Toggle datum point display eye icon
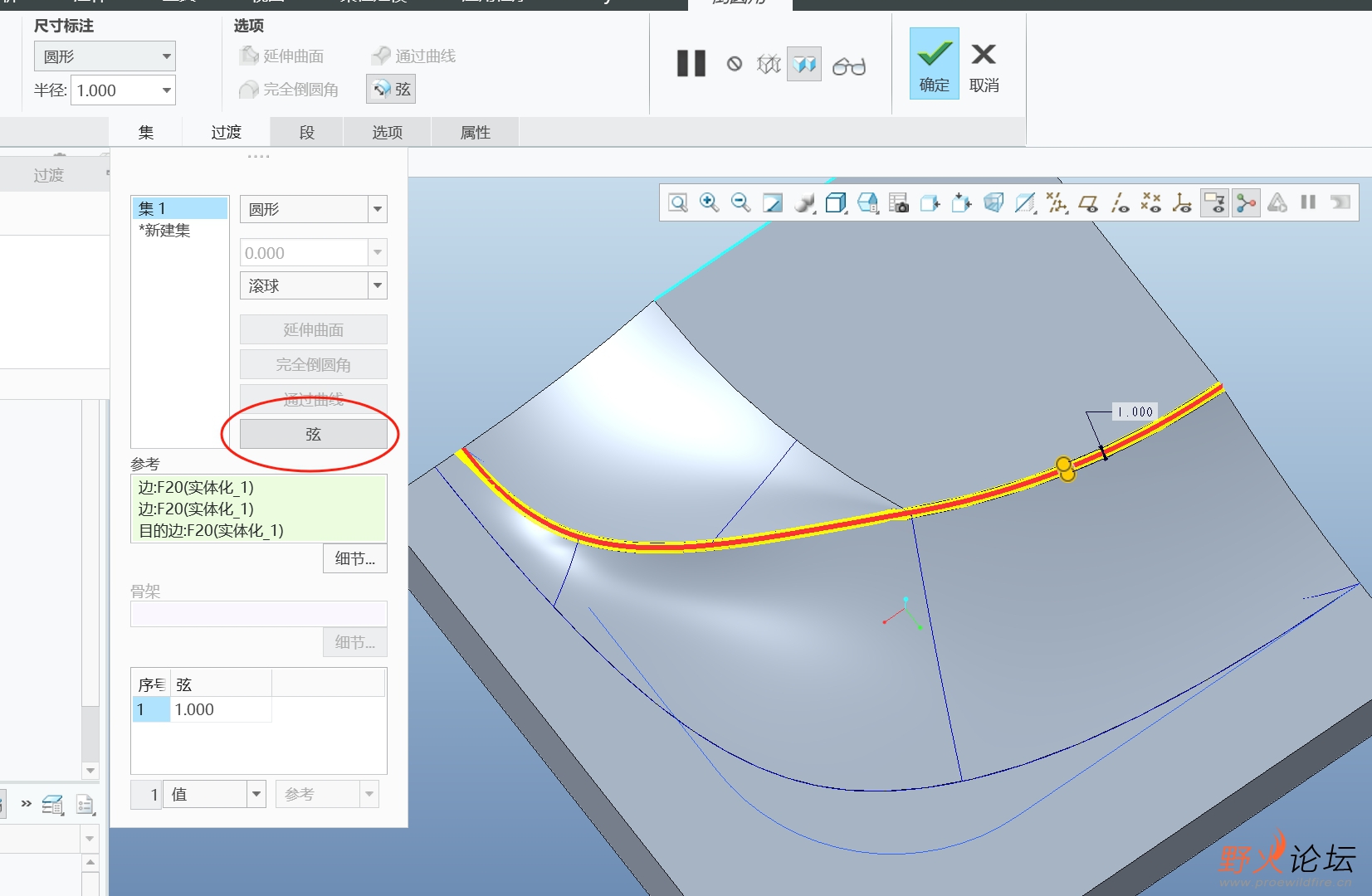Screen dimensions: 1372x896 [1151, 202]
